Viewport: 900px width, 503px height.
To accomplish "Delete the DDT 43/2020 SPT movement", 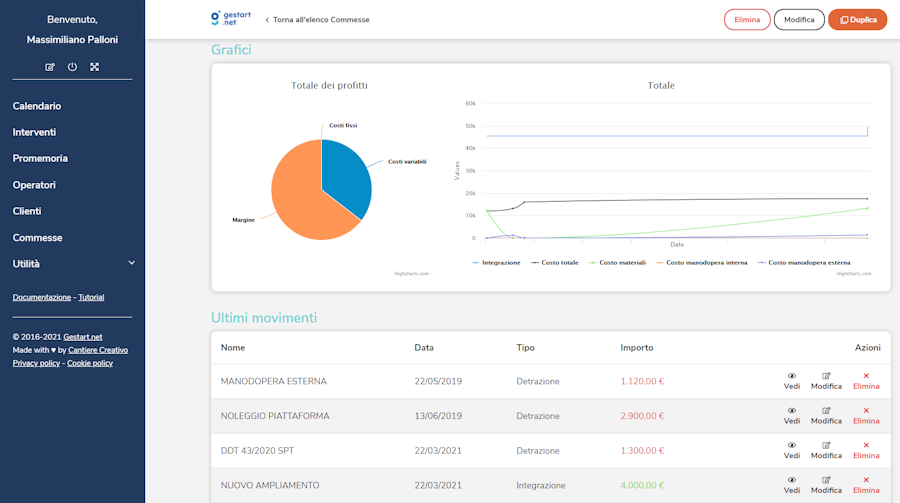I will [866, 451].
